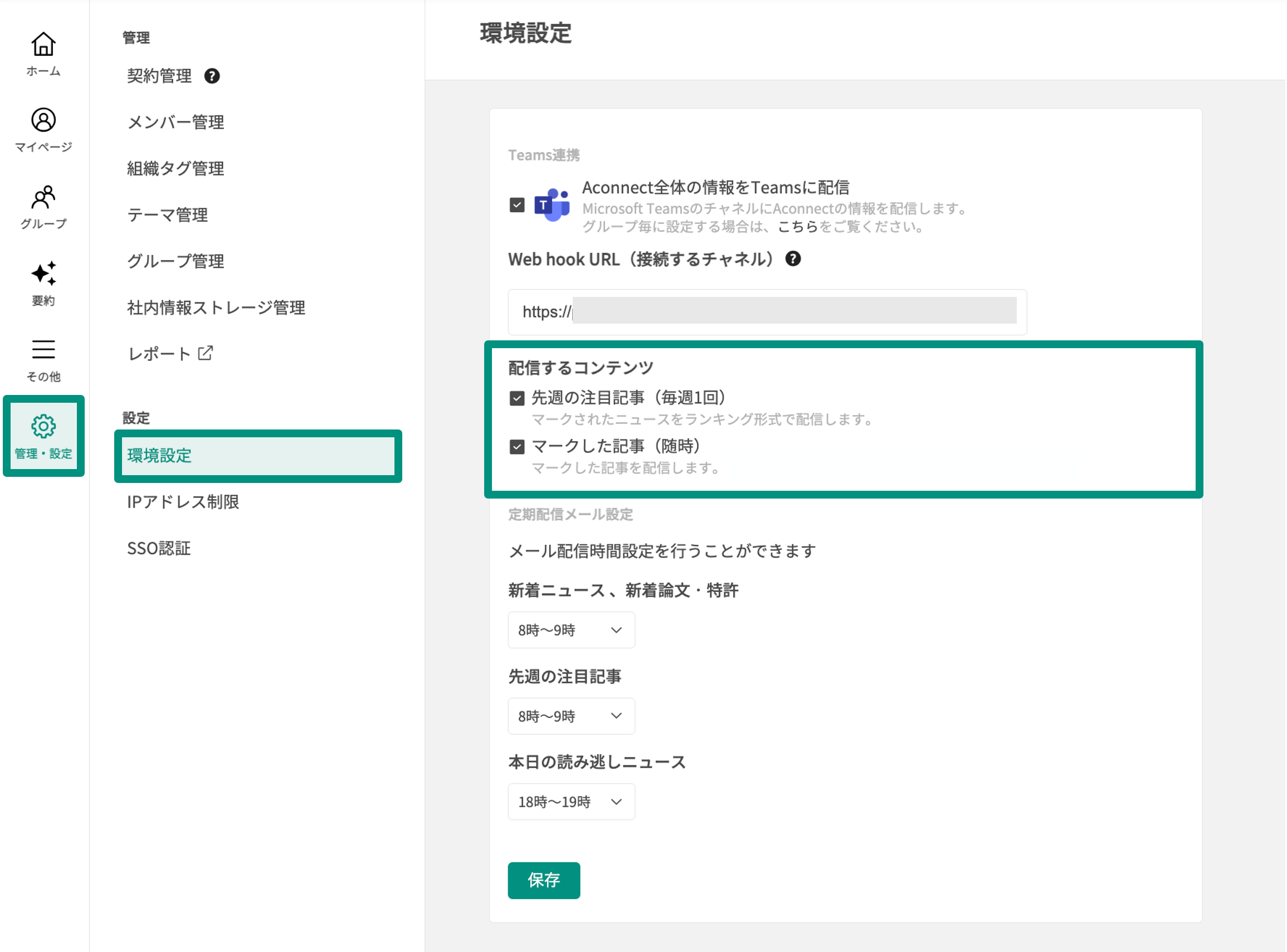This screenshot has height=952, width=1287.
Task: Open SSO認証 settings item
Action: click(159, 548)
